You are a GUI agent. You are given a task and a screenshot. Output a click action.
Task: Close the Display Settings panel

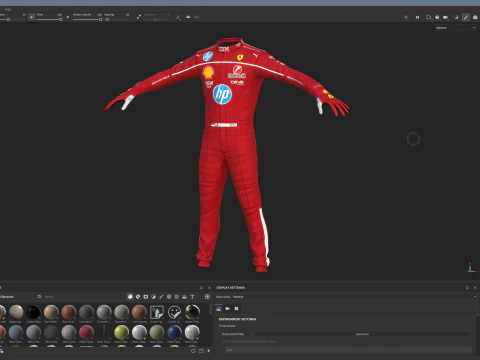[475, 287]
